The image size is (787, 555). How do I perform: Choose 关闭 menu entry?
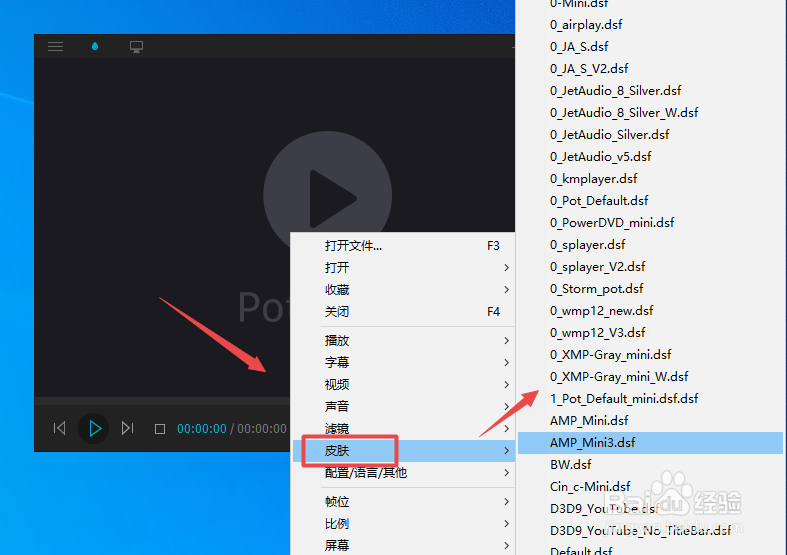(403, 312)
